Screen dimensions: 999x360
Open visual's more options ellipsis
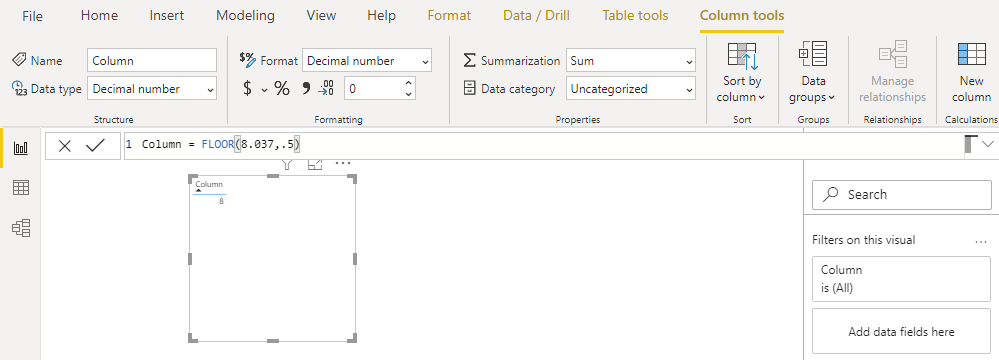point(343,163)
